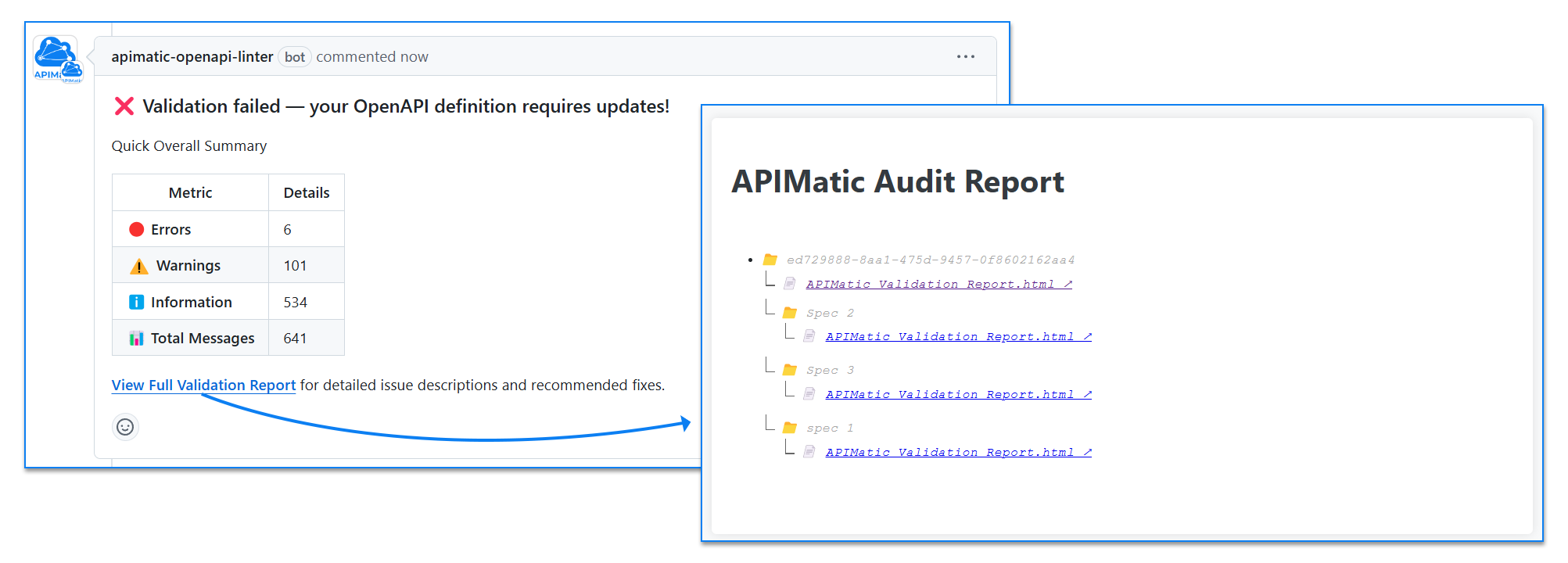Click the Metric column header
The width and height of the screenshot is (1568, 563).
tap(190, 192)
